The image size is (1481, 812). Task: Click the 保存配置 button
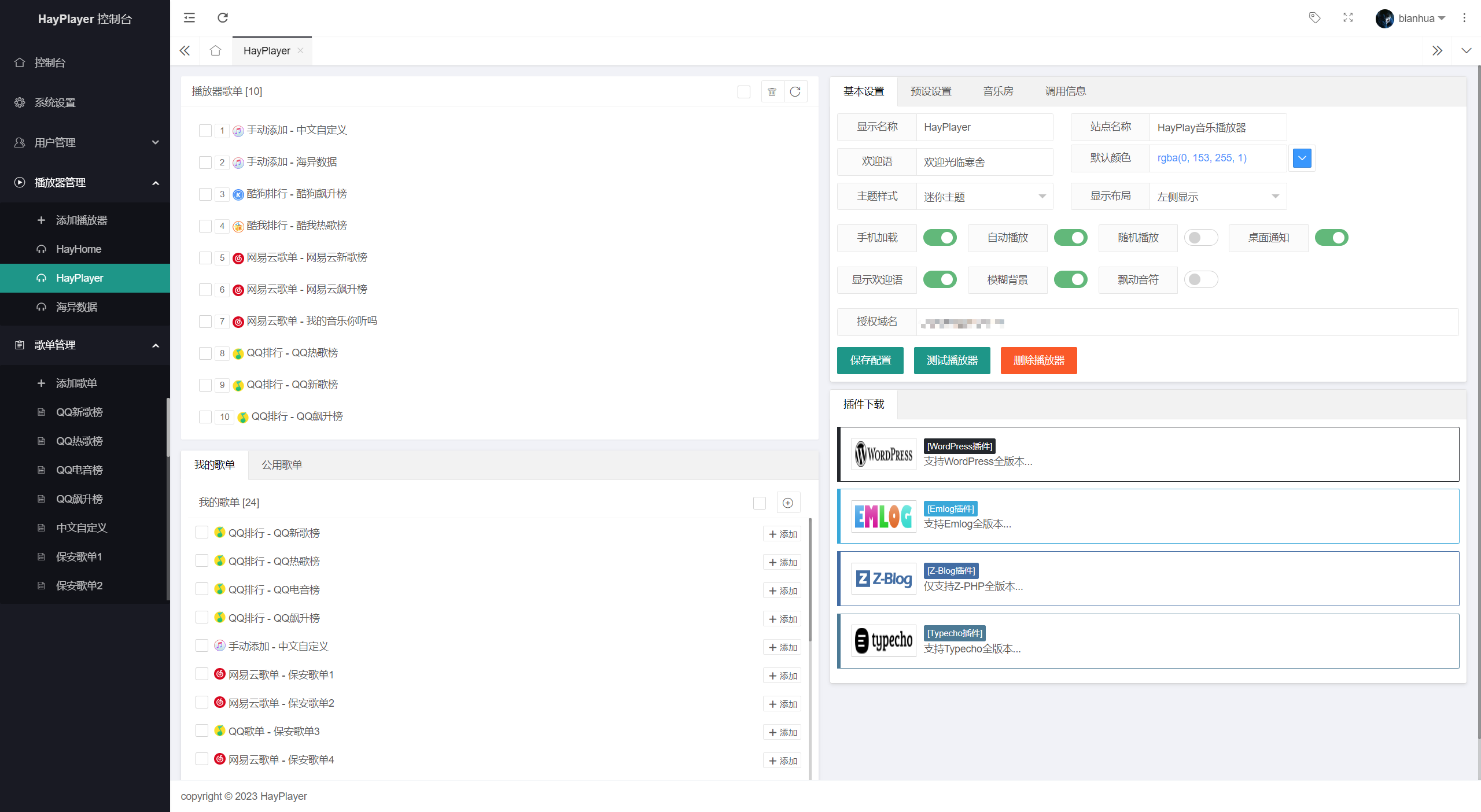(x=870, y=360)
